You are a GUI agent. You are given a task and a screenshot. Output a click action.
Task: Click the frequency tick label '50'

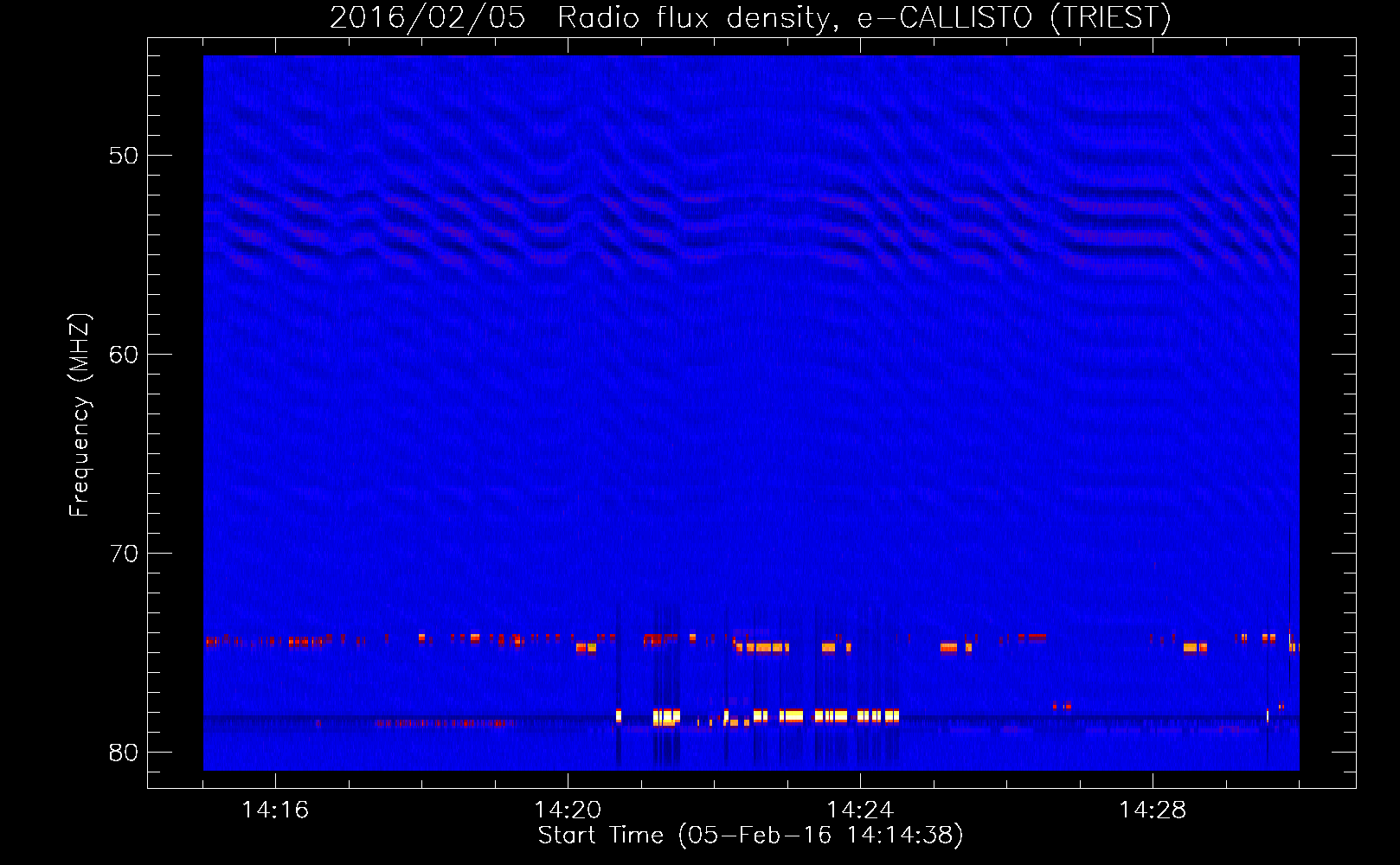point(124,156)
